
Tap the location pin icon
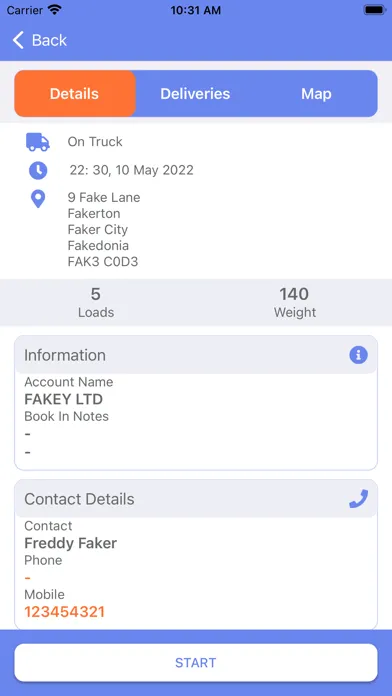click(x=38, y=199)
